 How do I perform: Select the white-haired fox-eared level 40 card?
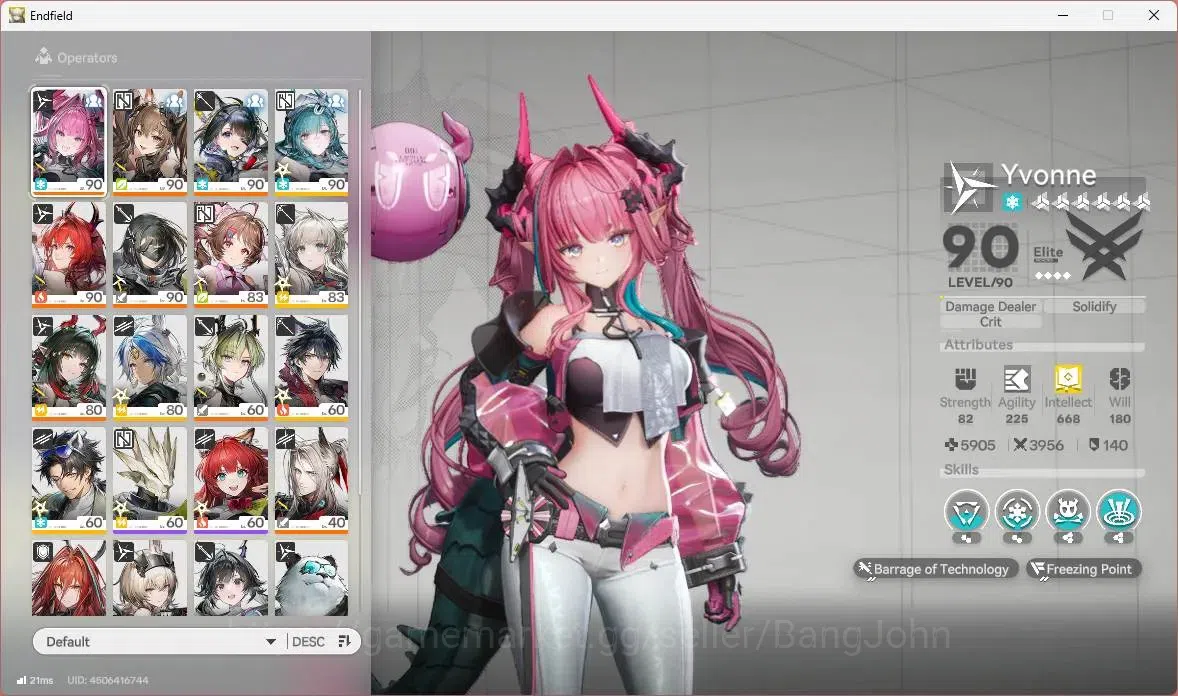pyautogui.click(x=311, y=480)
